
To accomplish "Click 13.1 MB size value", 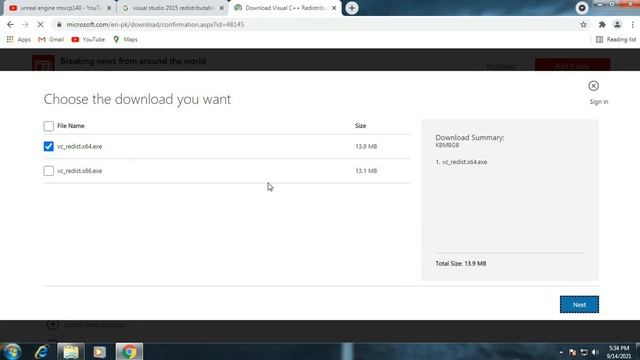I will click(x=366, y=171).
